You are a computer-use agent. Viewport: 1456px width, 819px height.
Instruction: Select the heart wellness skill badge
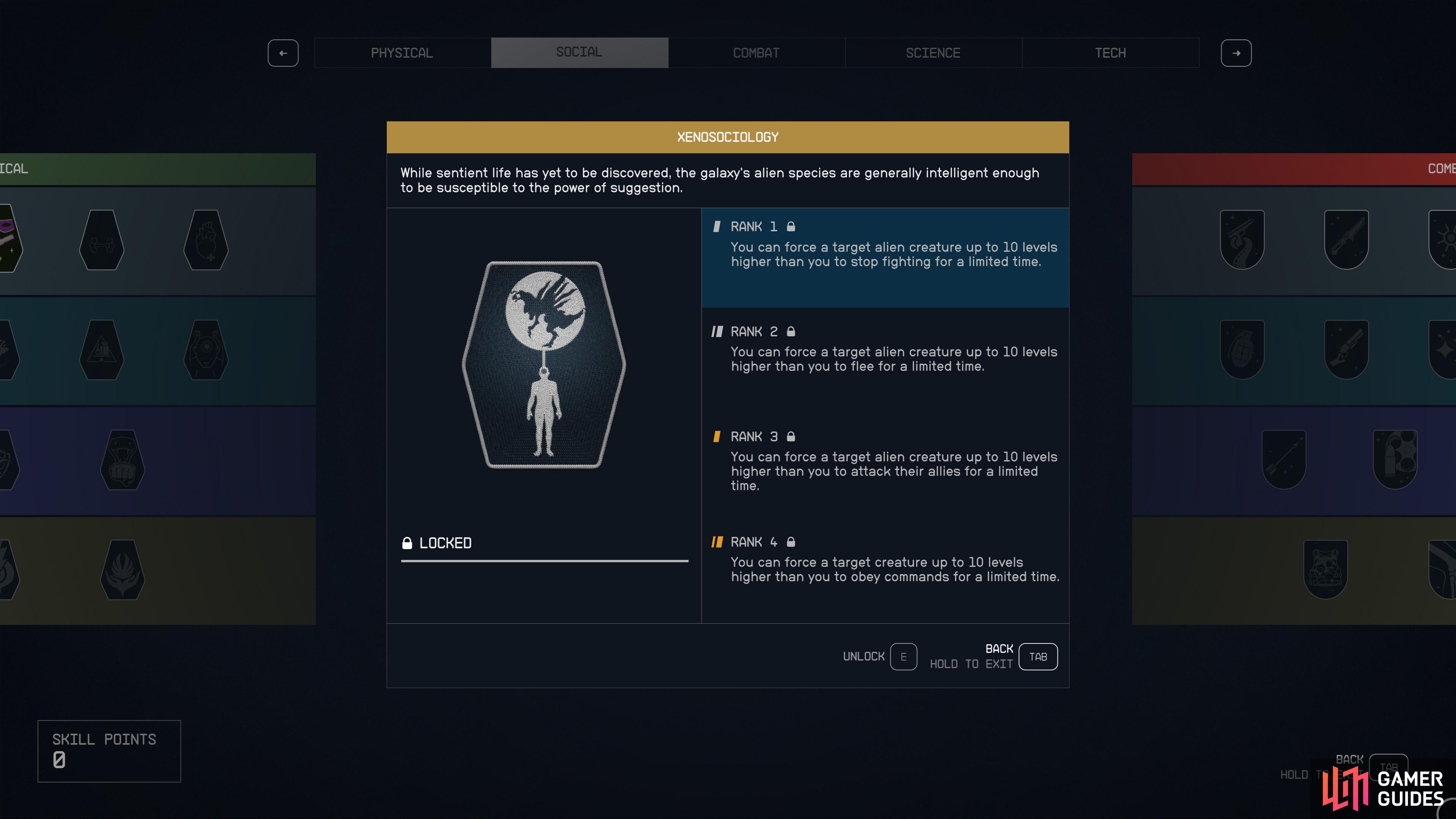206,240
